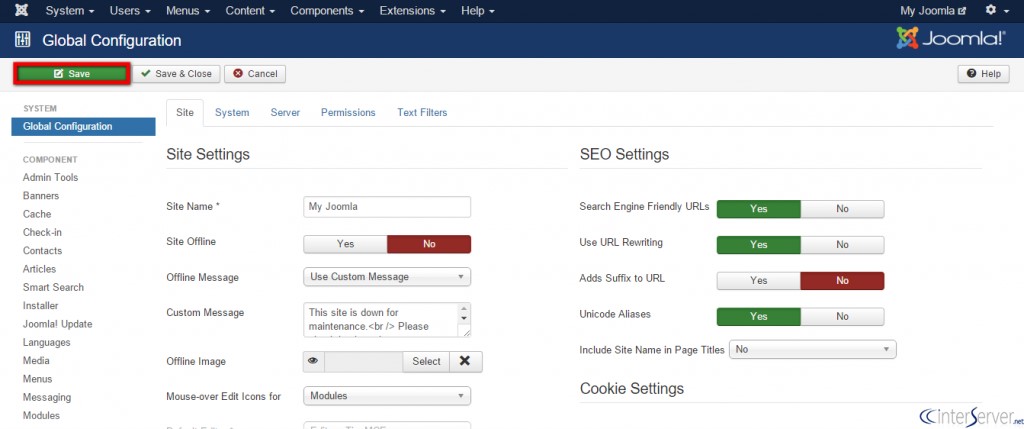The height and width of the screenshot is (429, 1024).
Task: Click the Joomla! brand logo at right
Action: click(x=950, y=39)
